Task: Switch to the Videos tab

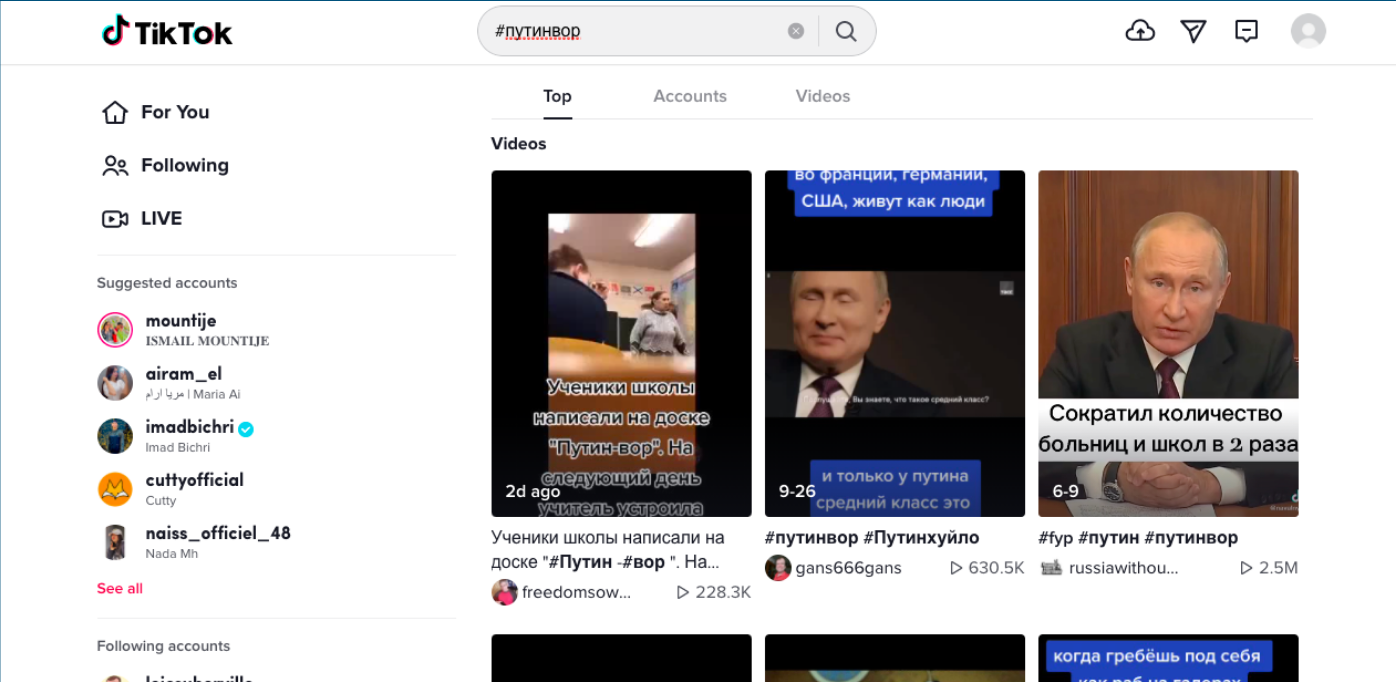Action: (823, 96)
